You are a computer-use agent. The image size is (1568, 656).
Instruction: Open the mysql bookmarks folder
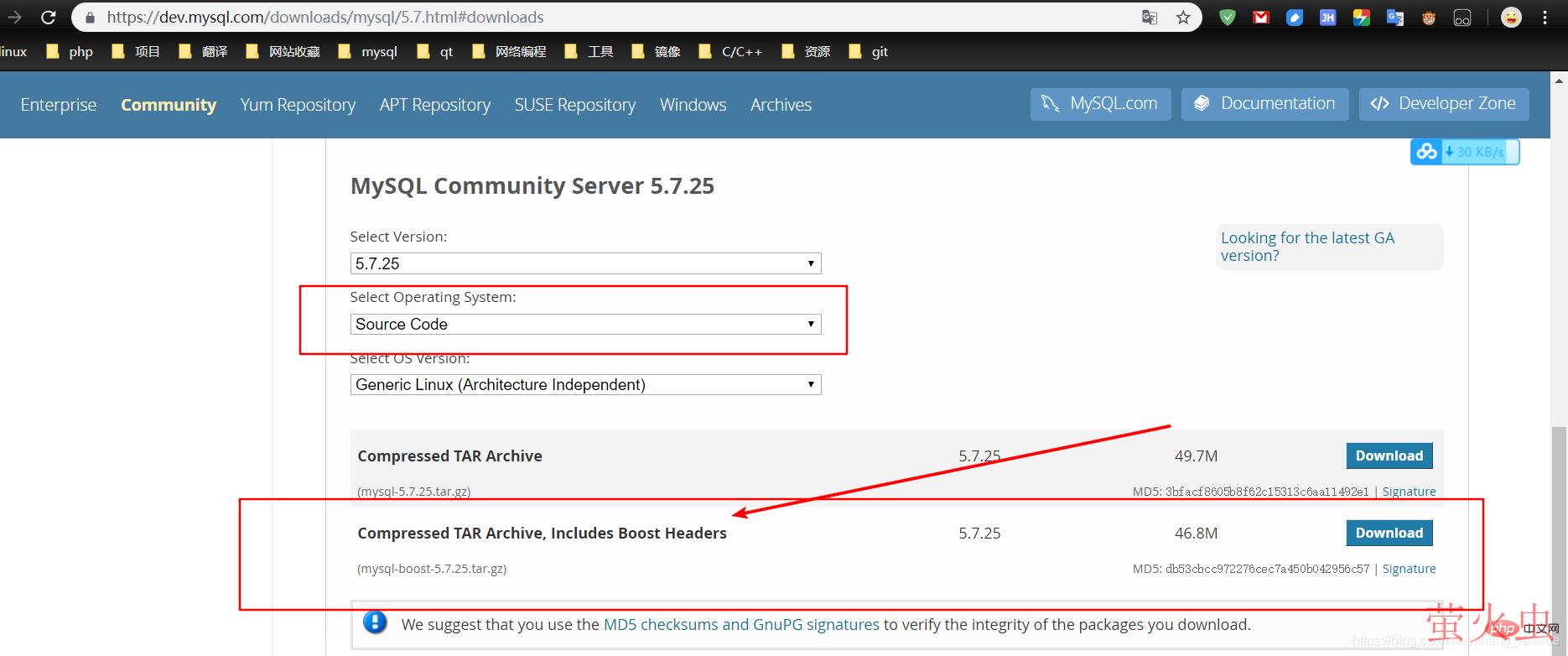[x=368, y=52]
